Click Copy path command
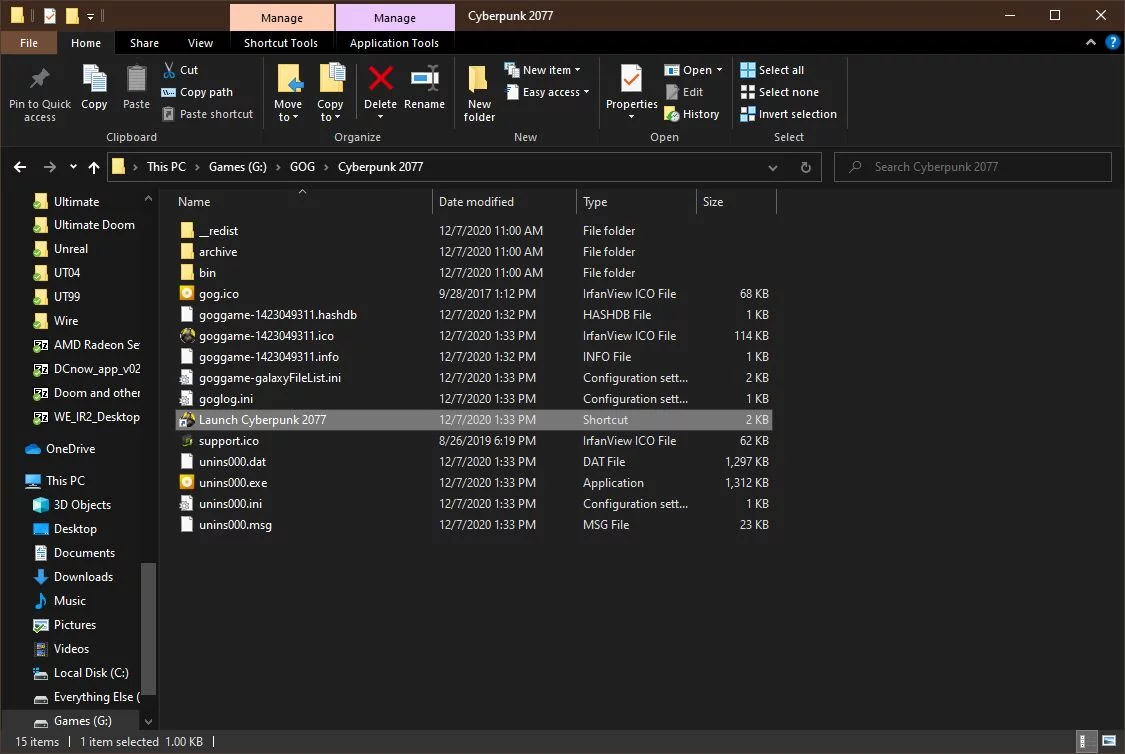This screenshot has width=1125, height=754. coord(197,92)
